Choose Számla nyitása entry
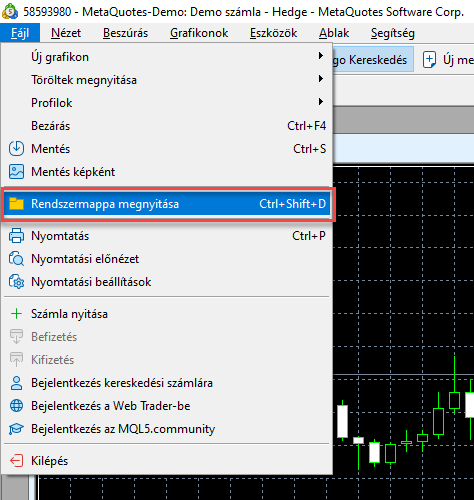Screen dimensions: 474x500 168,314
